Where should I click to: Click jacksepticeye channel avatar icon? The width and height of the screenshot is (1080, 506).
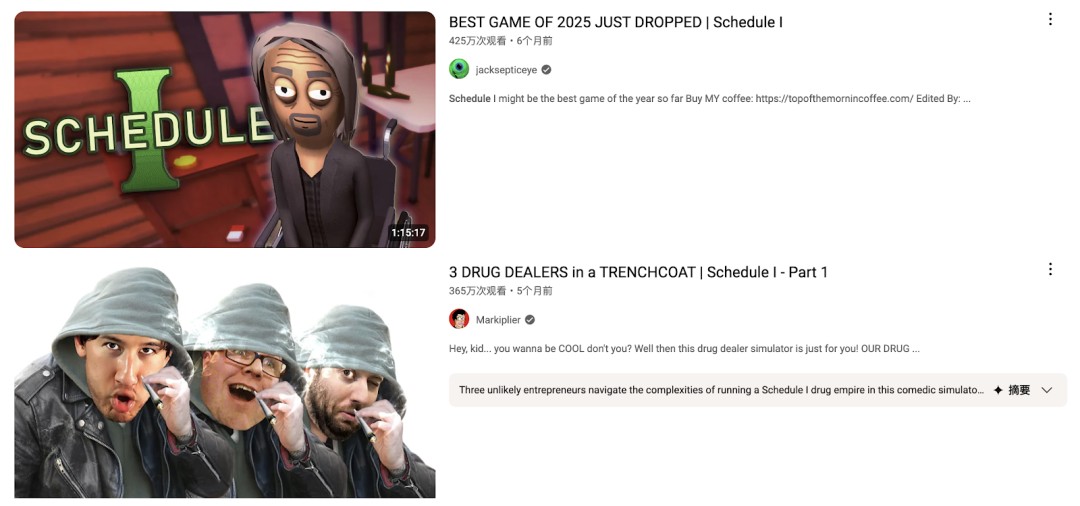pyautogui.click(x=459, y=70)
